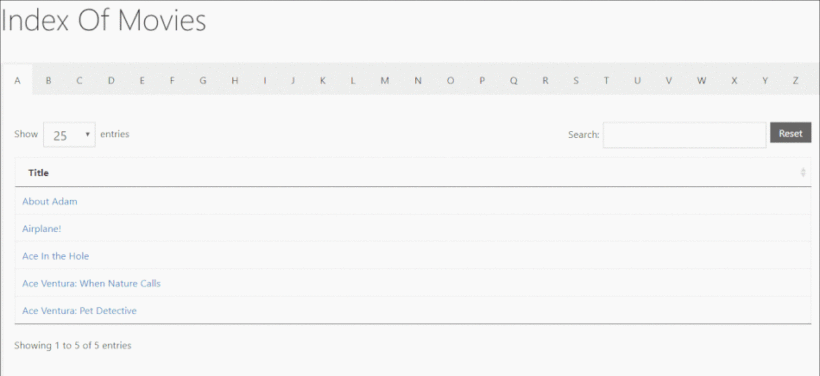The width and height of the screenshot is (820, 376).
Task: Select the Z letter tab
Action: (795, 81)
